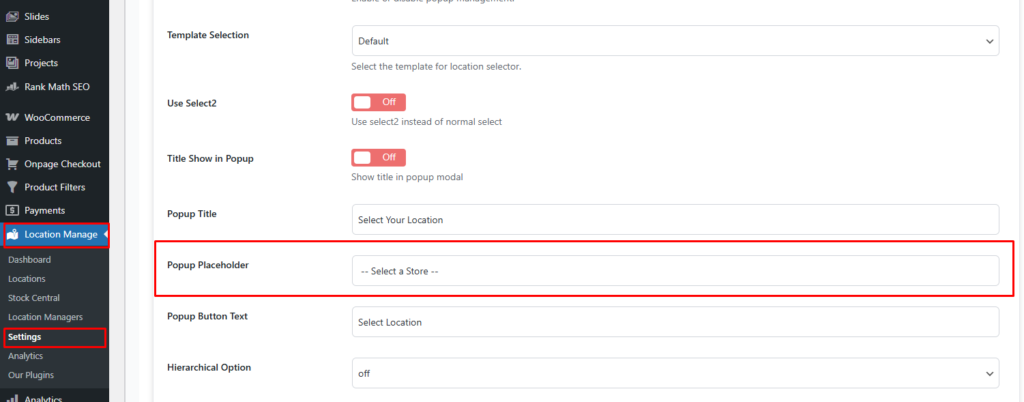Image resolution: width=1024 pixels, height=402 pixels.
Task: Click the Projects pin icon
Action: (12, 63)
